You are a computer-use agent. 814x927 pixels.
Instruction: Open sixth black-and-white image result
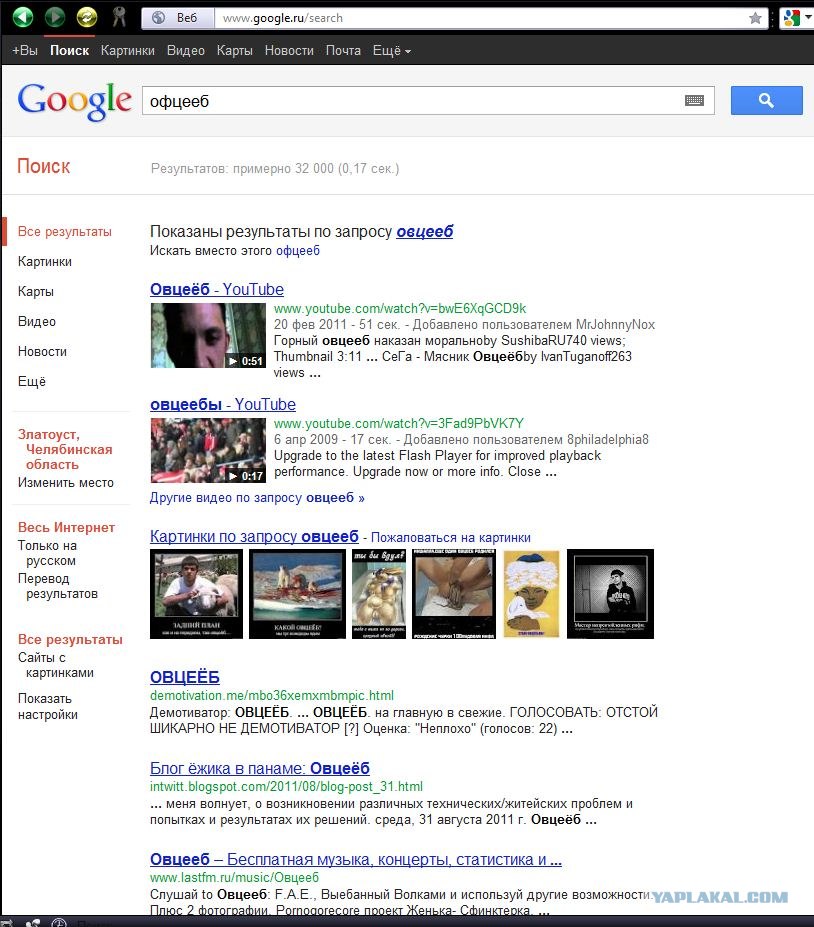click(x=610, y=594)
